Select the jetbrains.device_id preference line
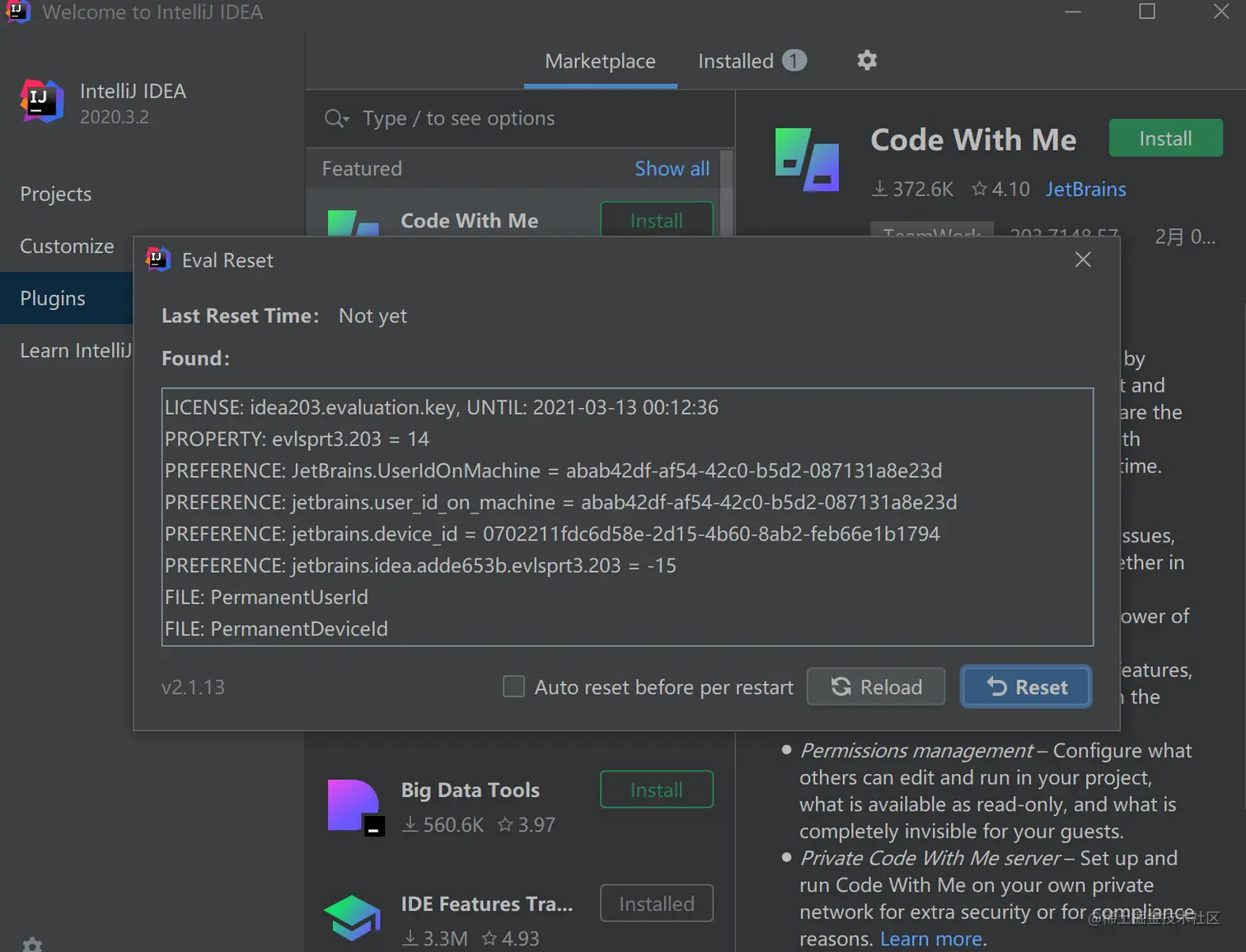Viewport: 1246px width, 952px height. click(552, 534)
